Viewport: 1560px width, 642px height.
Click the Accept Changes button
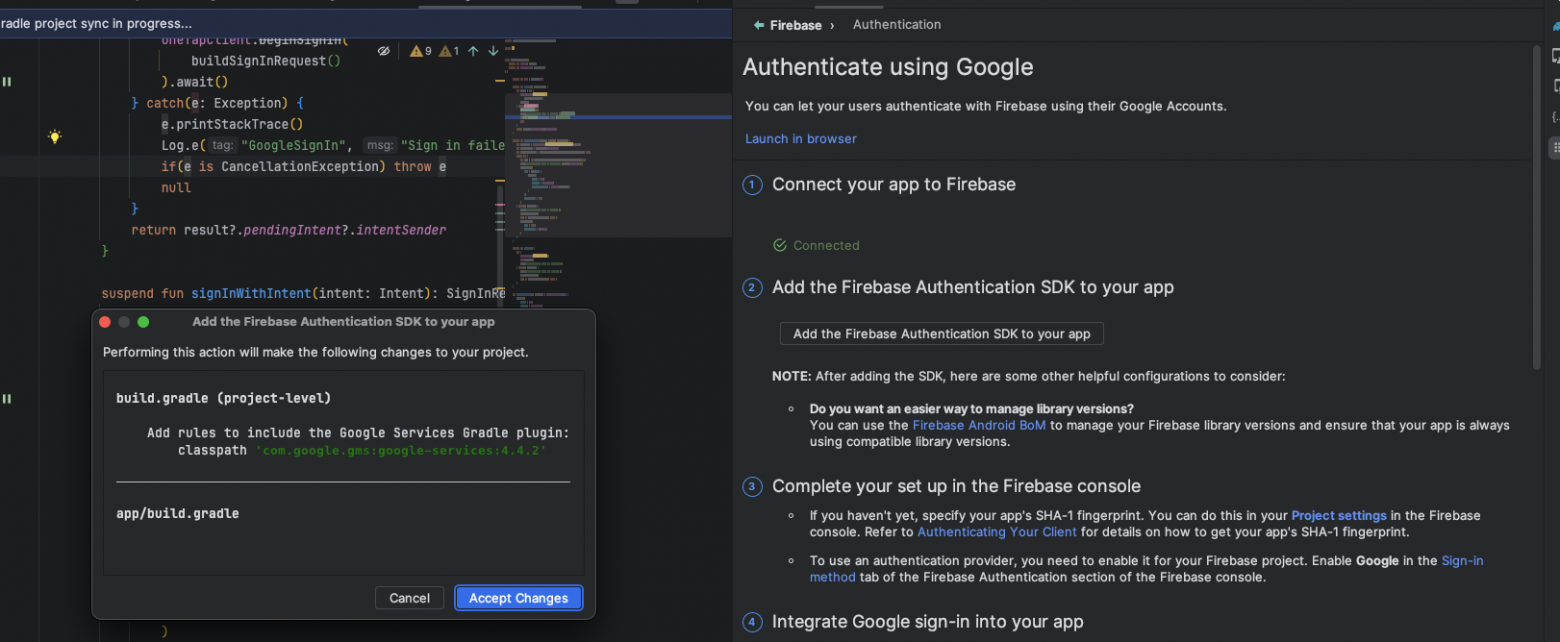tap(518, 597)
